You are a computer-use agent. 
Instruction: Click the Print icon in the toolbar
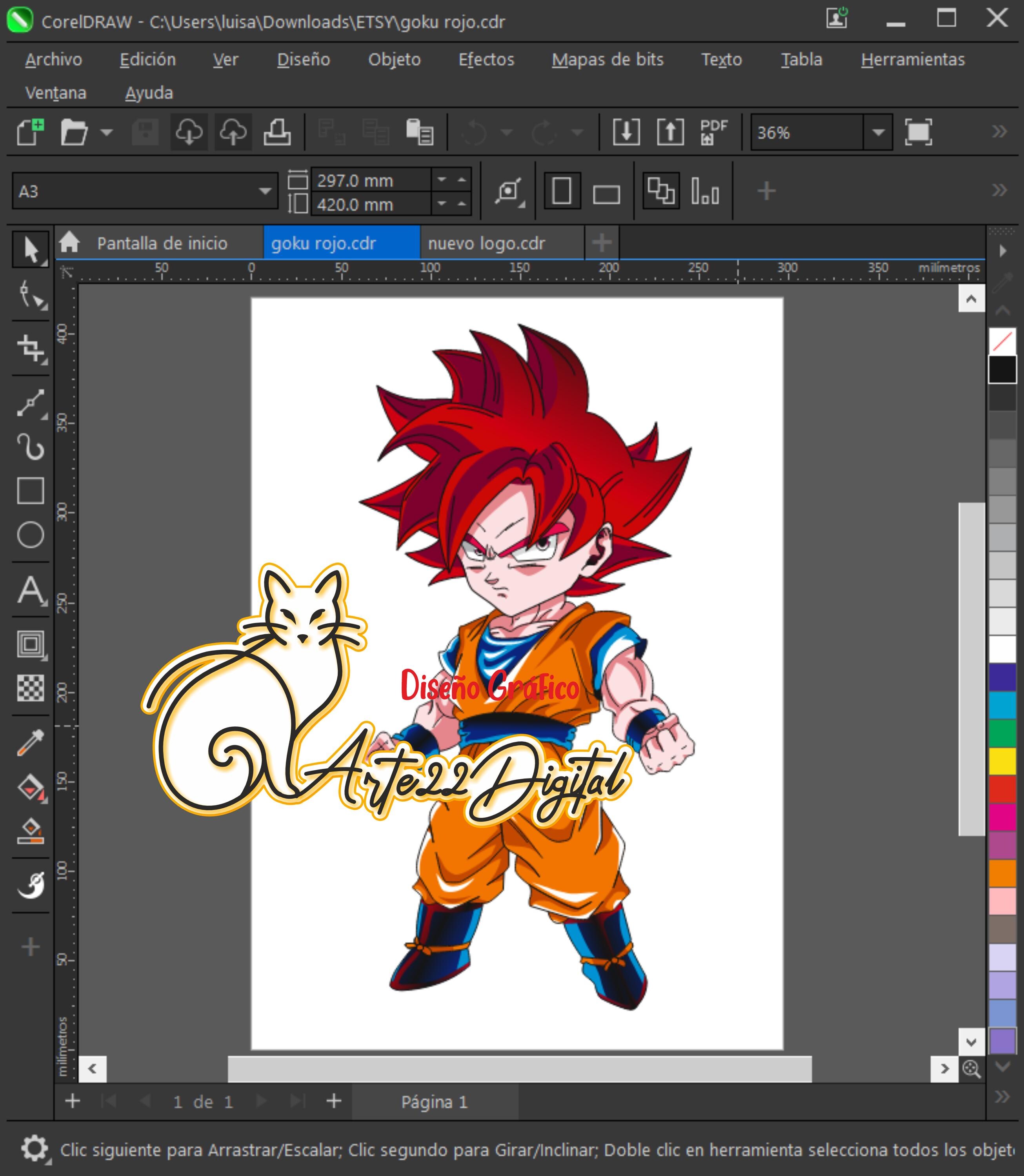276,132
